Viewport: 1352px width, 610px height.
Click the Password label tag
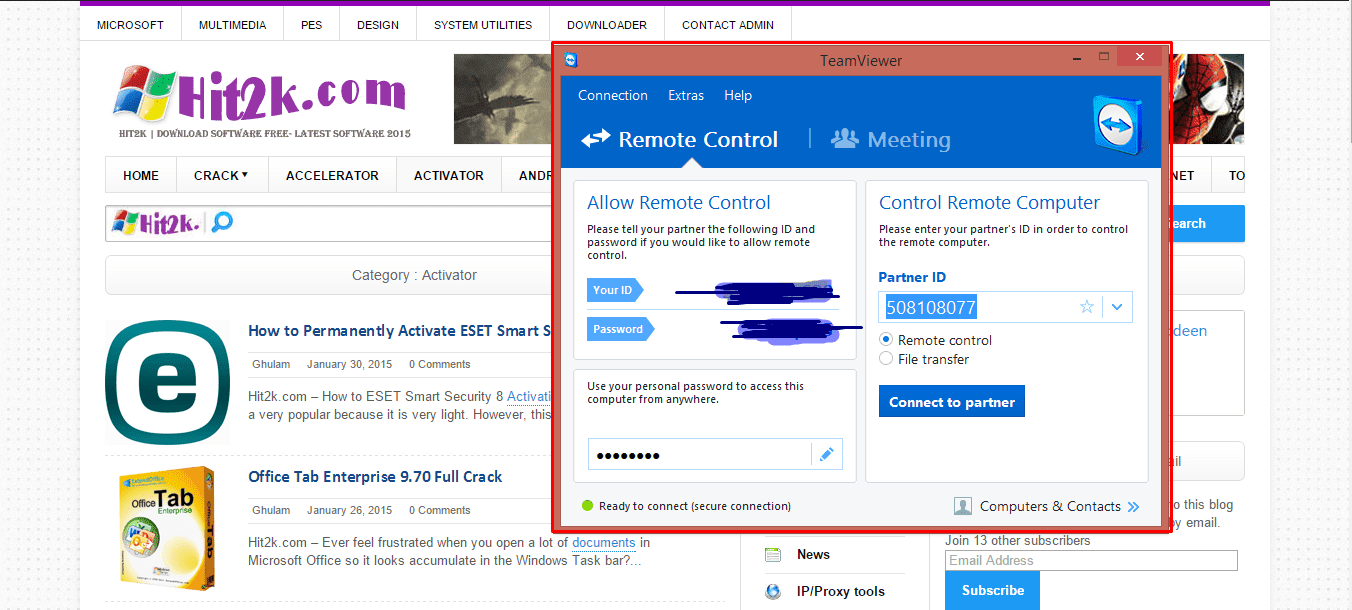pyautogui.click(x=620, y=329)
